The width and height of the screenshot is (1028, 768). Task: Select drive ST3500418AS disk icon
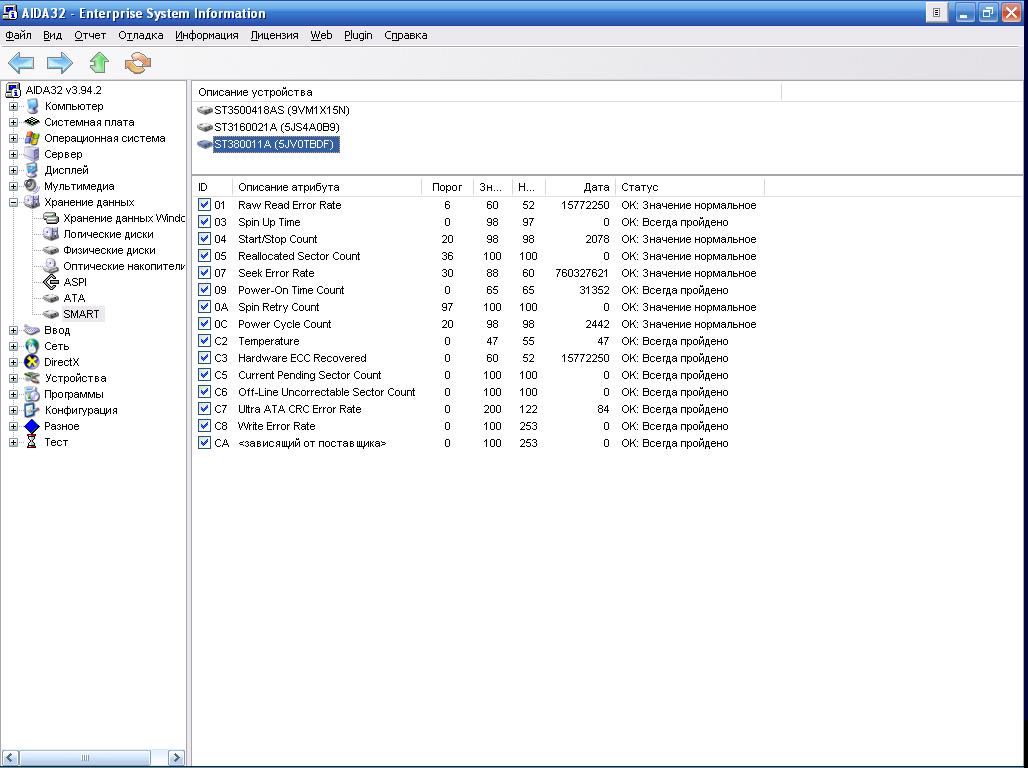[x=205, y=110]
